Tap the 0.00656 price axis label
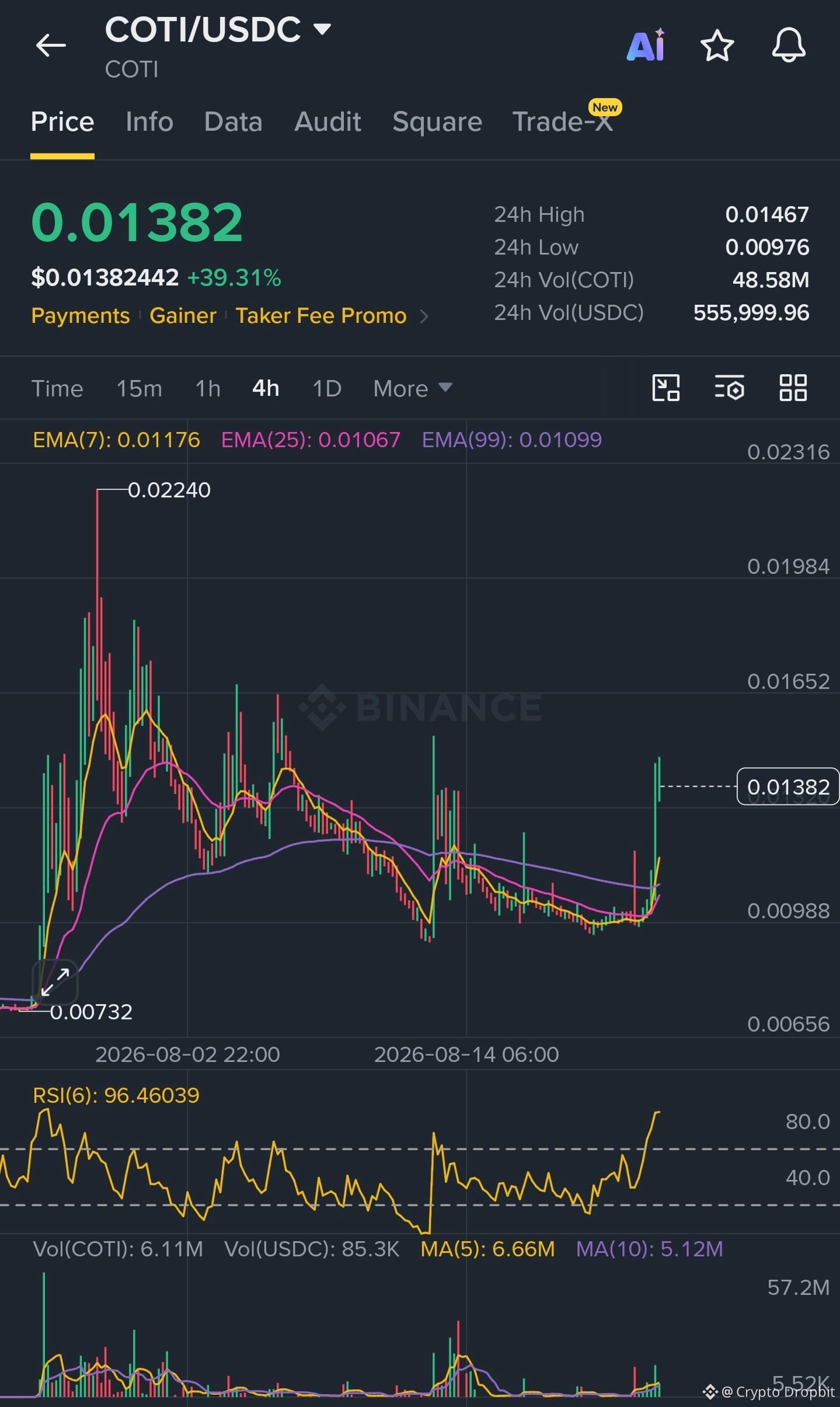The height and width of the screenshot is (1407, 840). point(788,1024)
